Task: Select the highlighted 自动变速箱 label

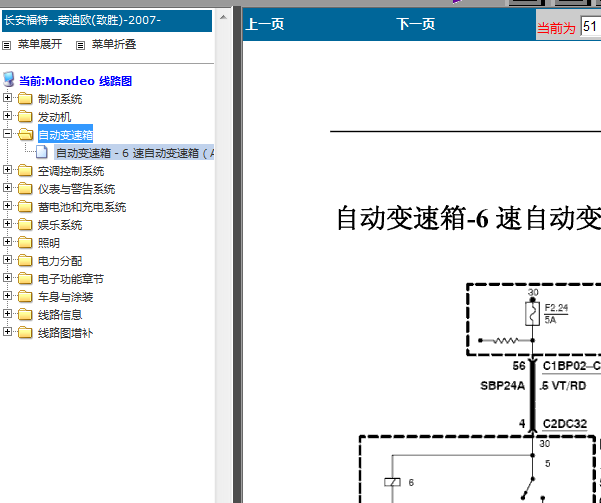Action: click(x=66, y=135)
